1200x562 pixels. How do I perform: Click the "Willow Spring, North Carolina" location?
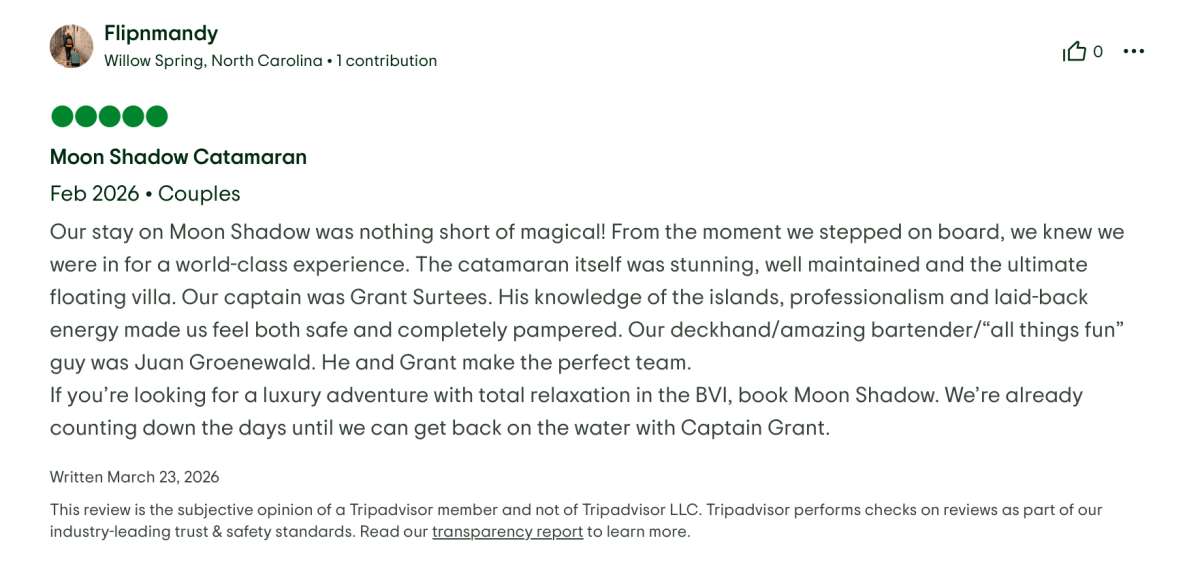pos(213,61)
